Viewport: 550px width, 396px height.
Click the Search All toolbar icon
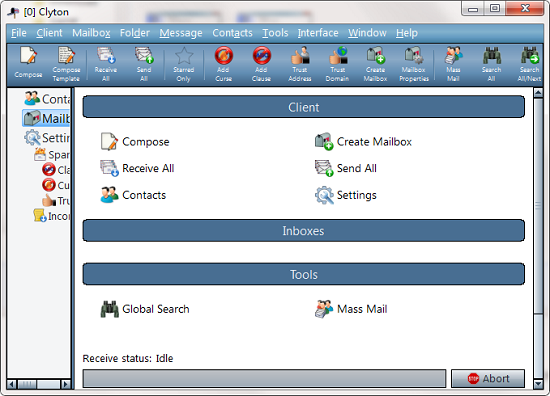[x=491, y=64]
